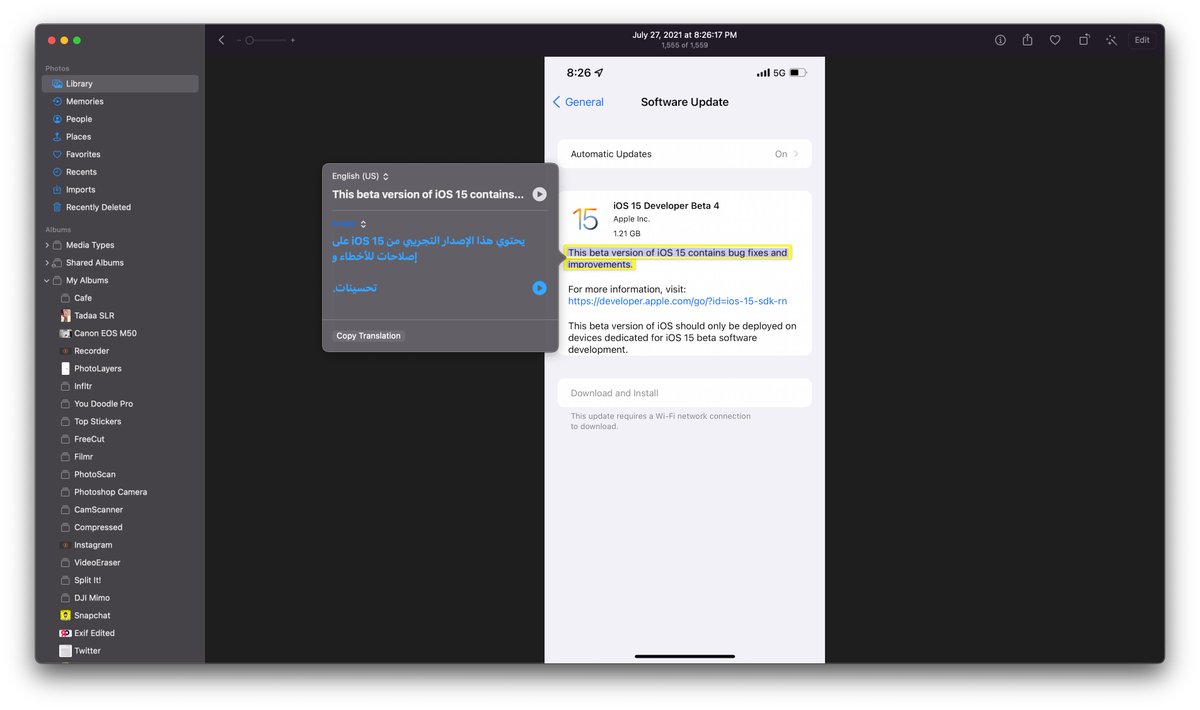This screenshot has height=710, width=1200.
Task: Open the Instagram album
Action: (x=120, y=545)
